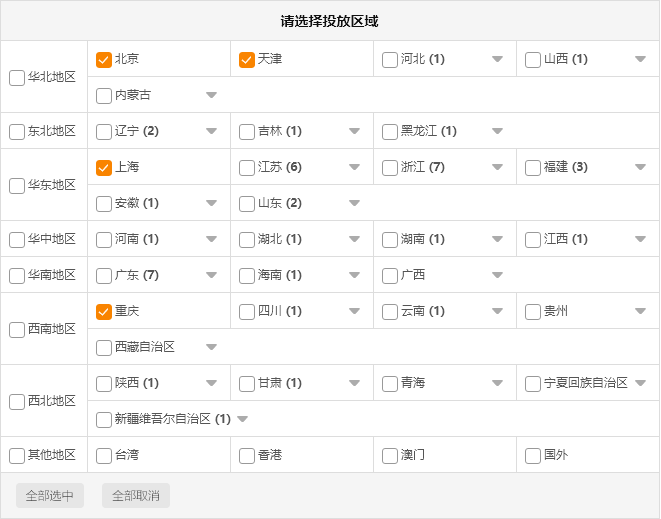Image resolution: width=661 pixels, height=519 pixels.
Task: Expand the 甘肃 dropdown arrow
Action: [x=355, y=383]
